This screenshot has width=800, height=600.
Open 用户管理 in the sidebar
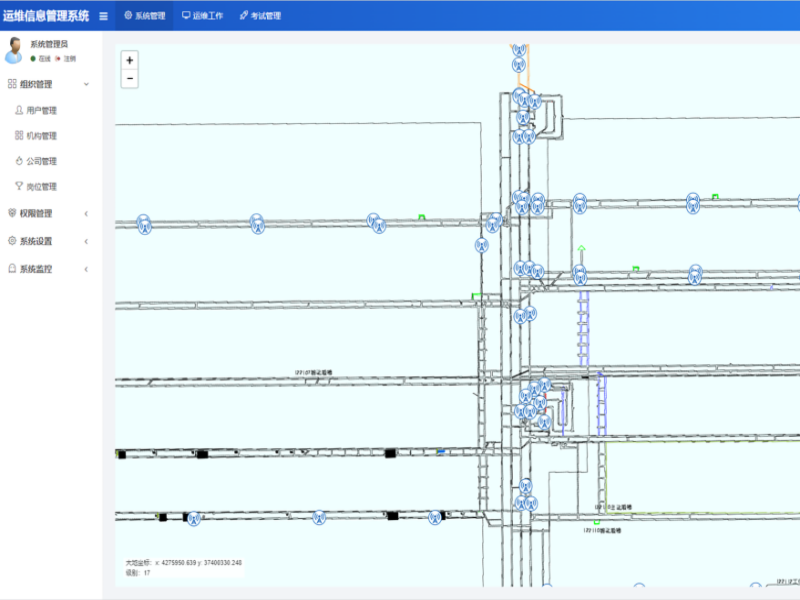click(41, 110)
